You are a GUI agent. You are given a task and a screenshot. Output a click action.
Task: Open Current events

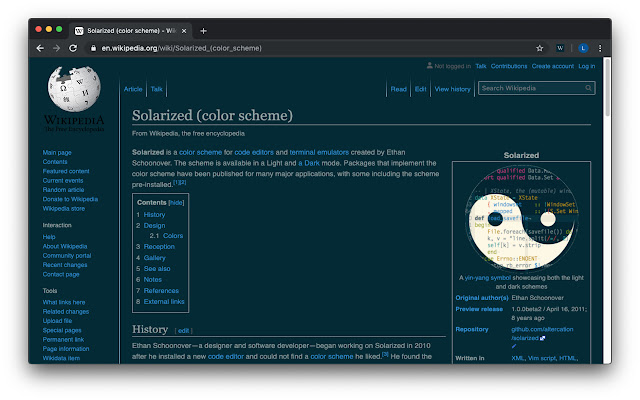tap(63, 180)
